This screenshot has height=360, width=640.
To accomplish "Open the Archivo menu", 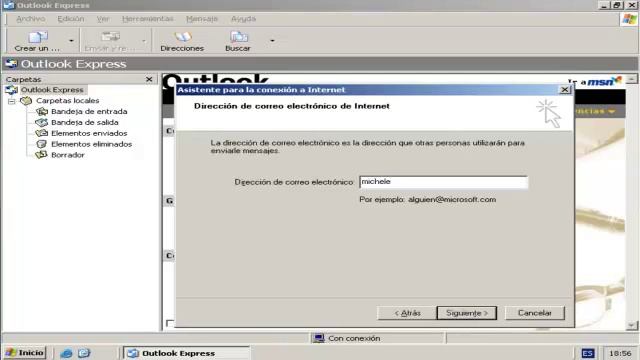I will [31, 19].
